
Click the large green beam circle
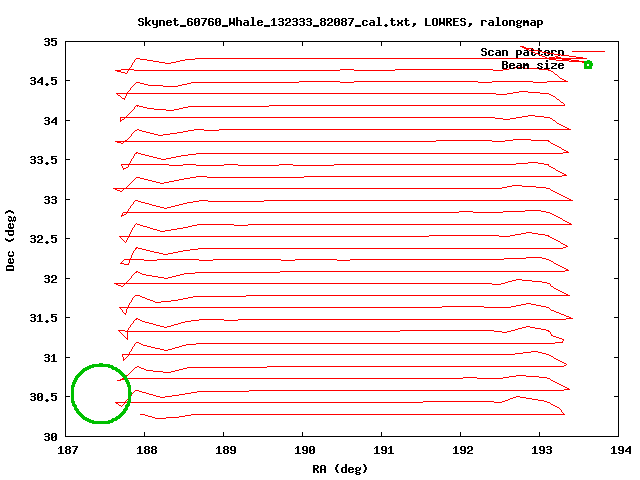tap(101, 393)
